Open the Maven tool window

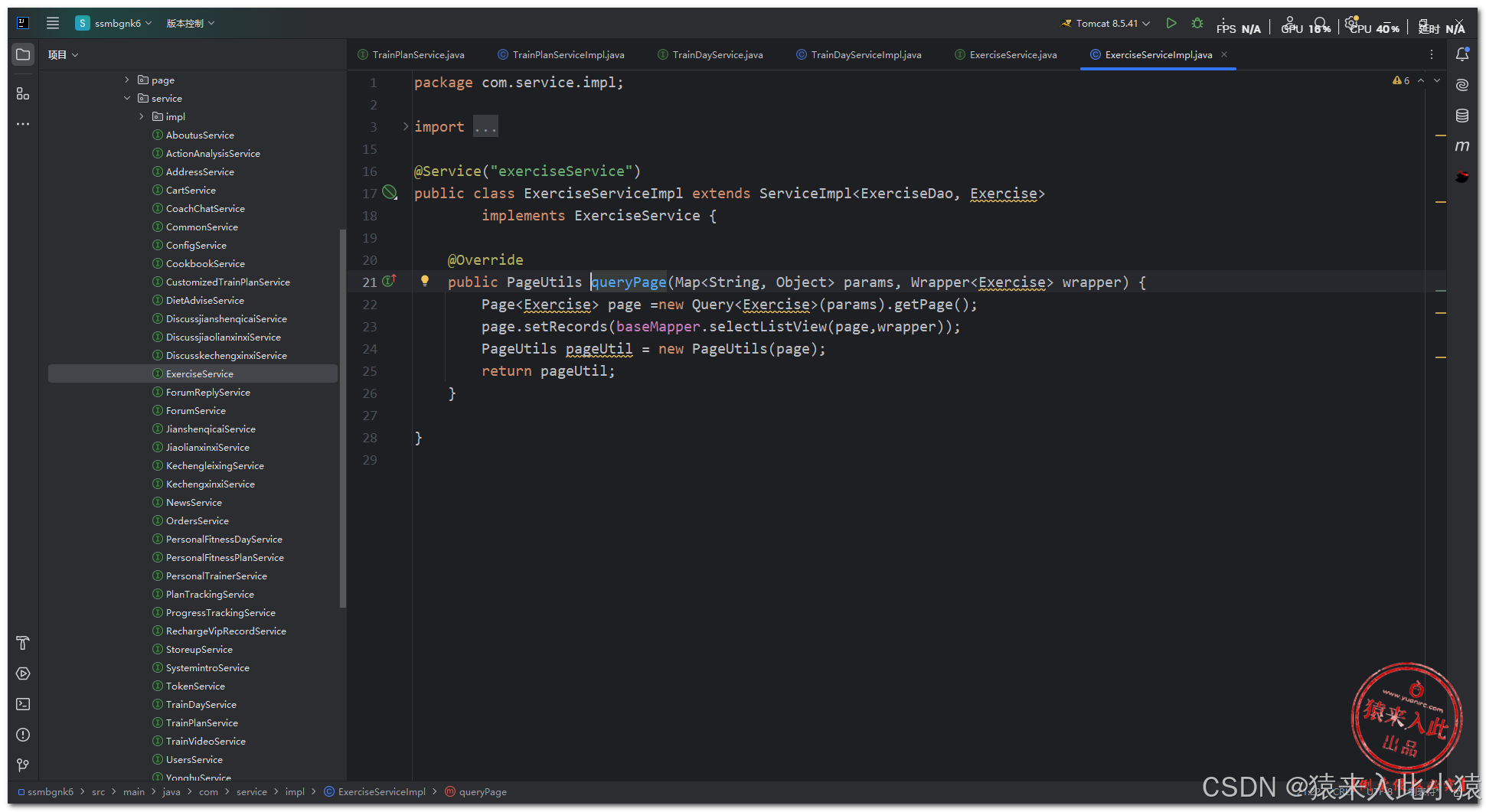(x=1462, y=146)
